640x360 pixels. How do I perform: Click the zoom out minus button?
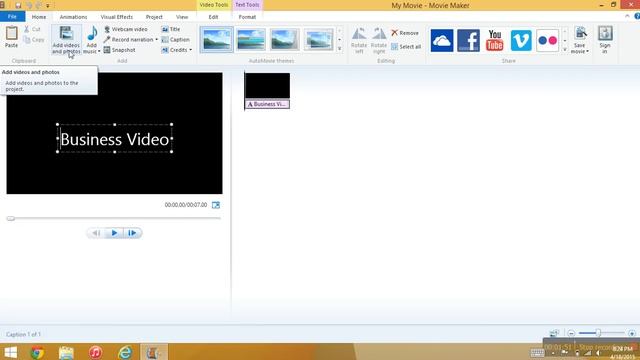pyautogui.click(x=571, y=333)
